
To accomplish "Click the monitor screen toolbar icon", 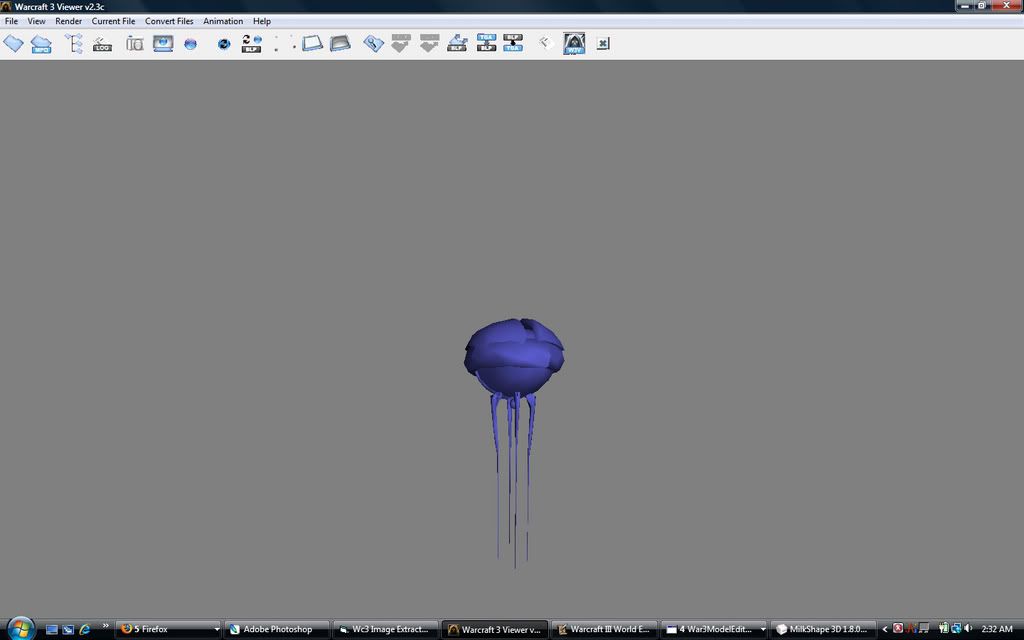I will [x=163, y=44].
